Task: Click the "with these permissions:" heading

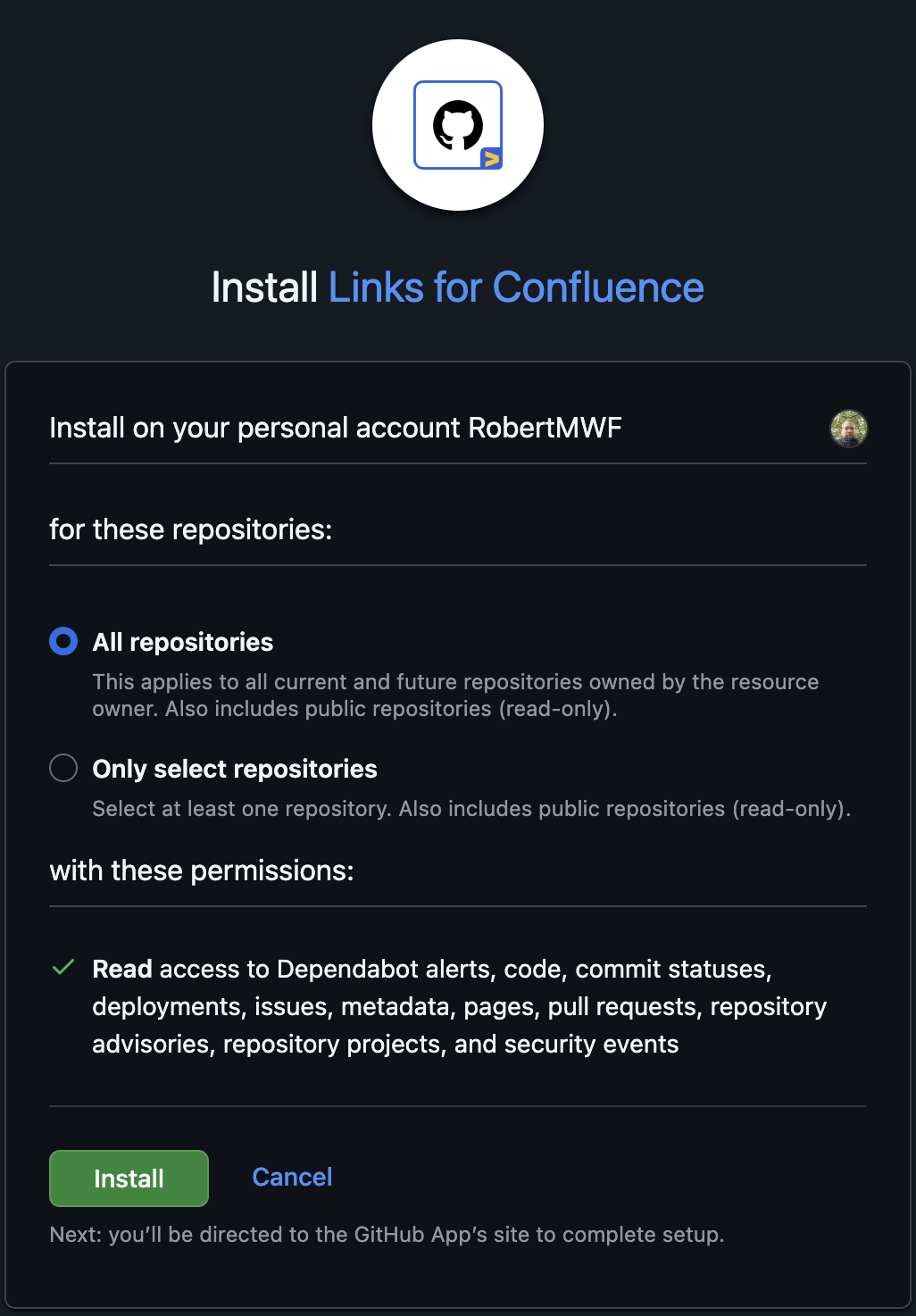Action: click(x=202, y=870)
